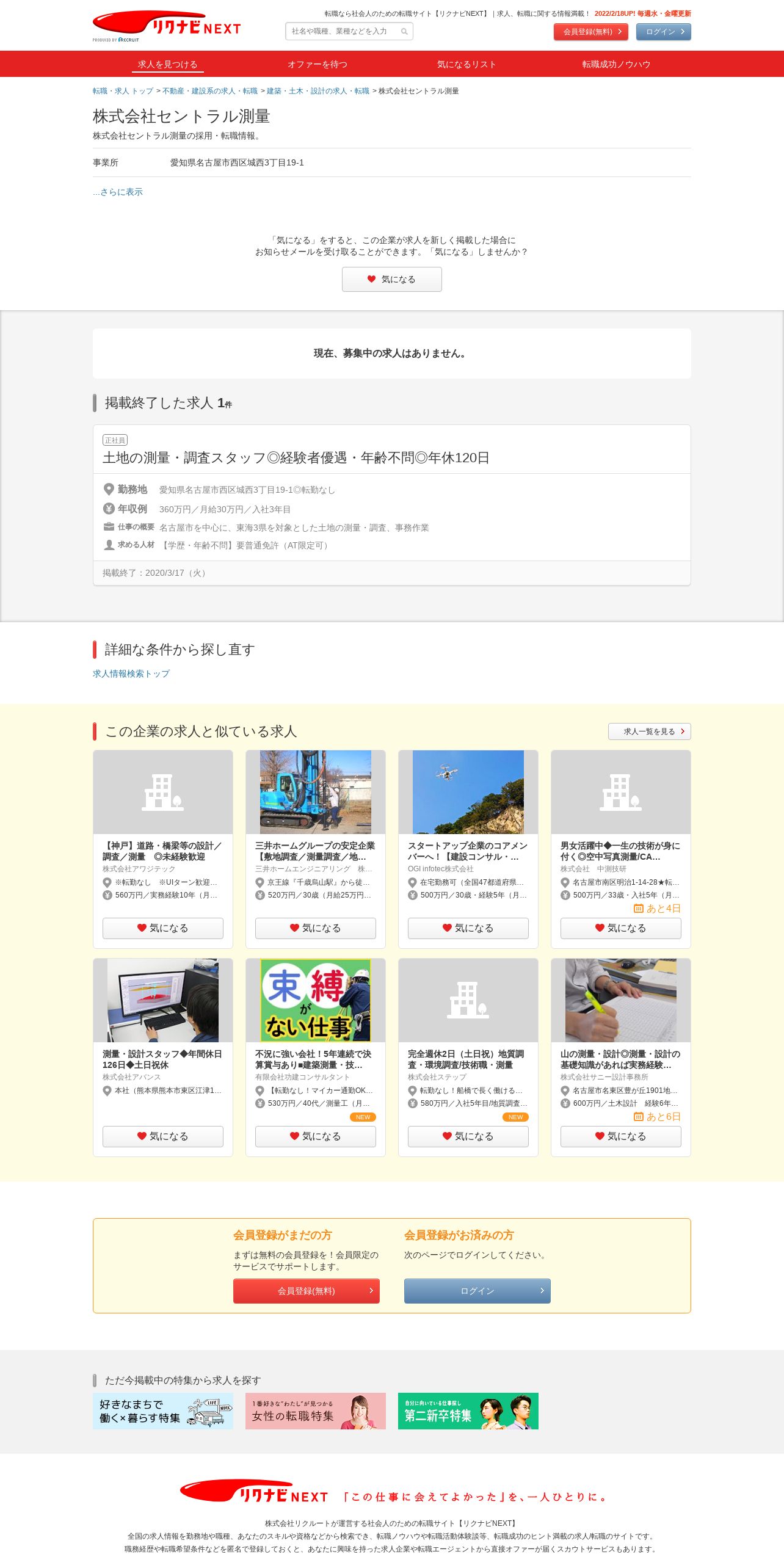
Task: Open the 気になるリスト nav tab
Action: click(466, 64)
